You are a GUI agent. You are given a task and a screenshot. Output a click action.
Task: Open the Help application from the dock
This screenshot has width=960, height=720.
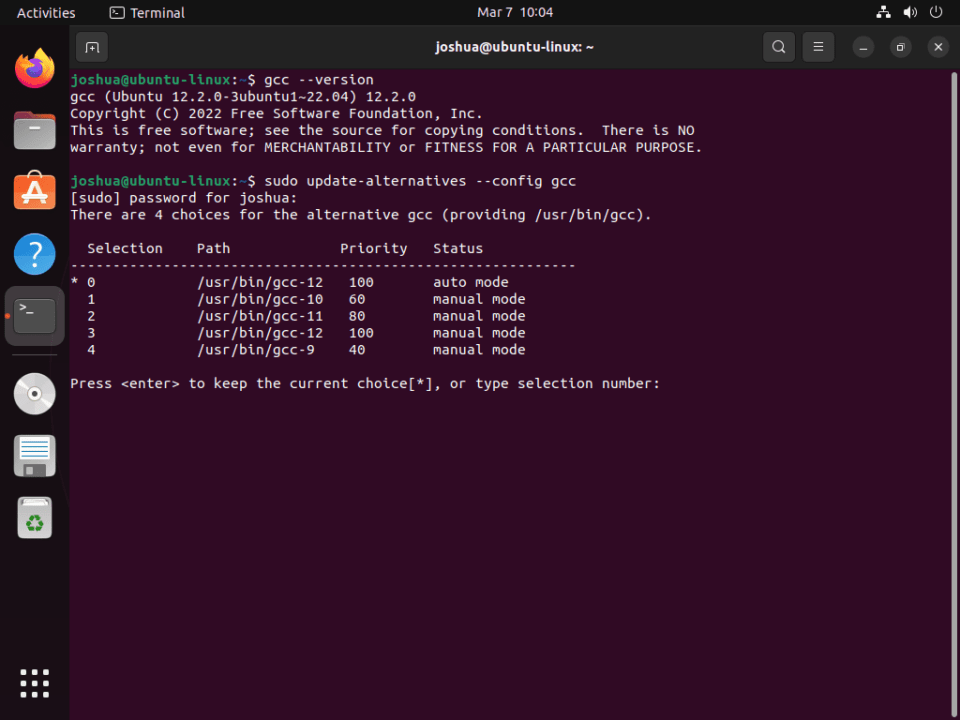pos(35,254)
